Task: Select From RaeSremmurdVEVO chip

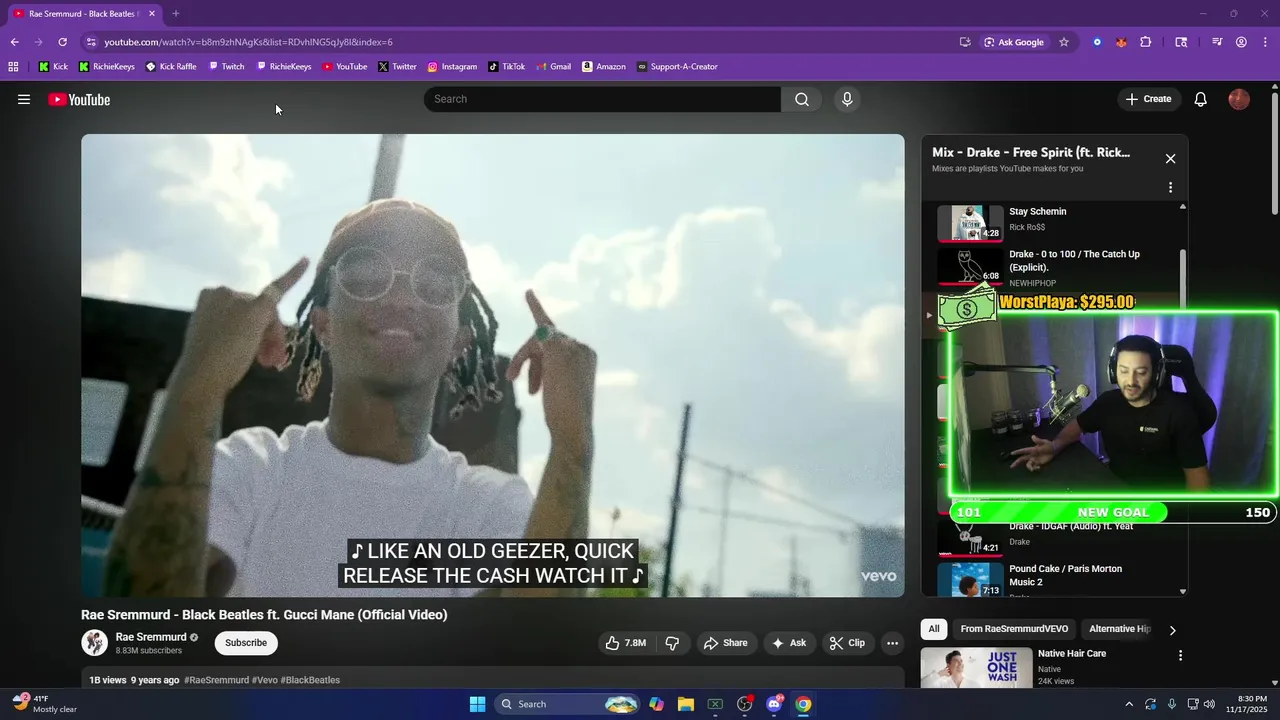Action: 1014,629
